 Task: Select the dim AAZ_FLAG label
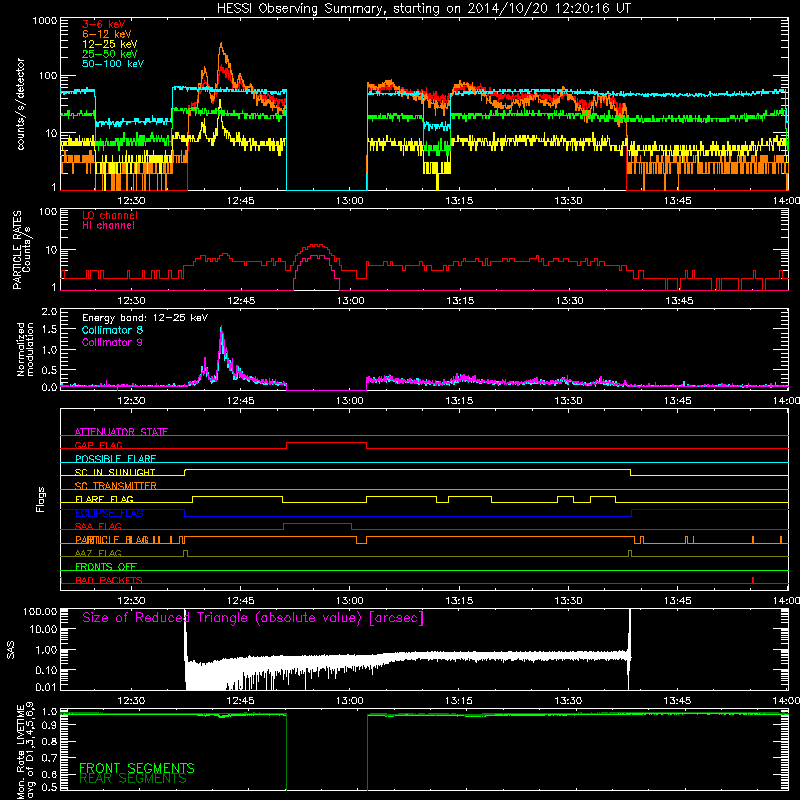click(98, 553)
